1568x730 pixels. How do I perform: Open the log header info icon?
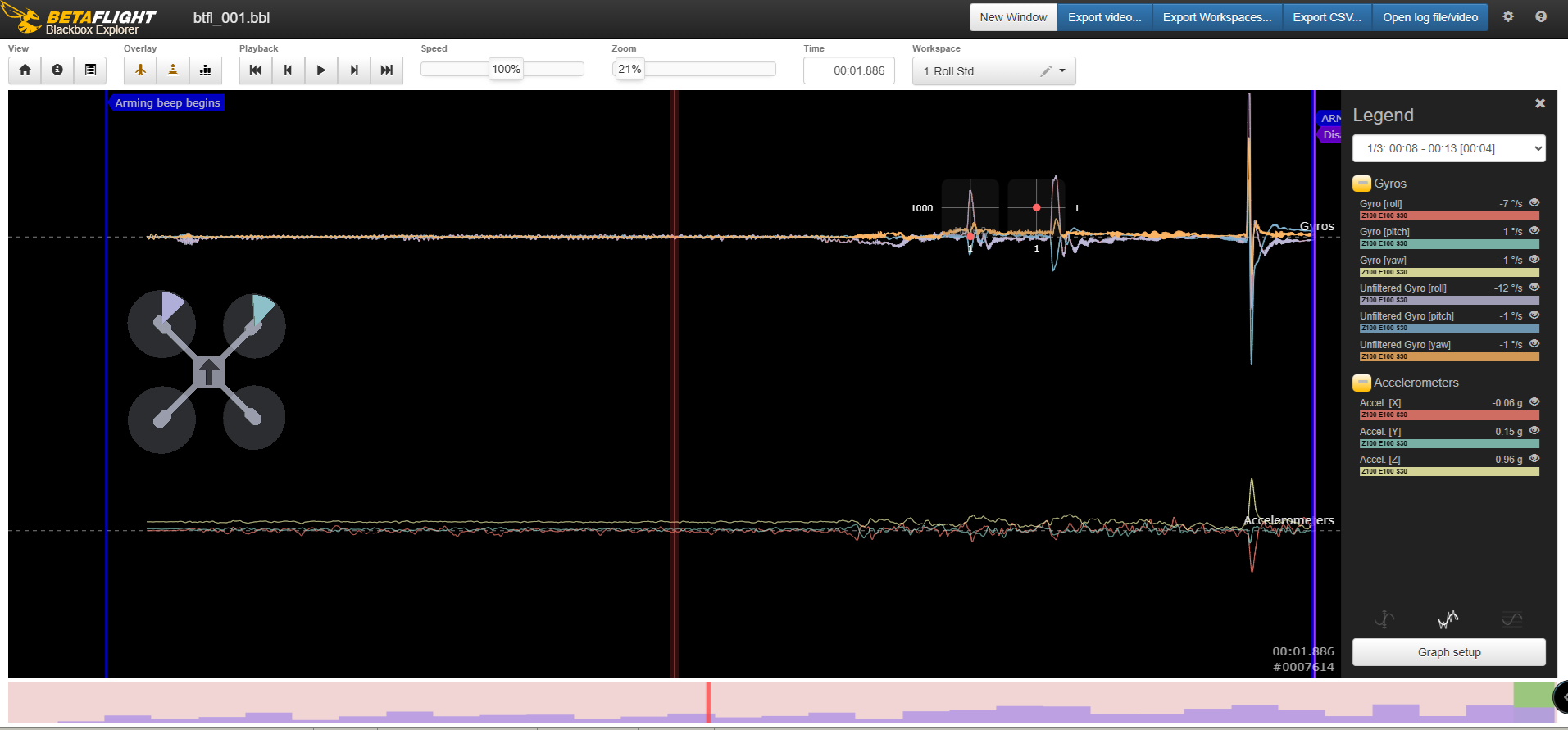[x=57, y=70]
